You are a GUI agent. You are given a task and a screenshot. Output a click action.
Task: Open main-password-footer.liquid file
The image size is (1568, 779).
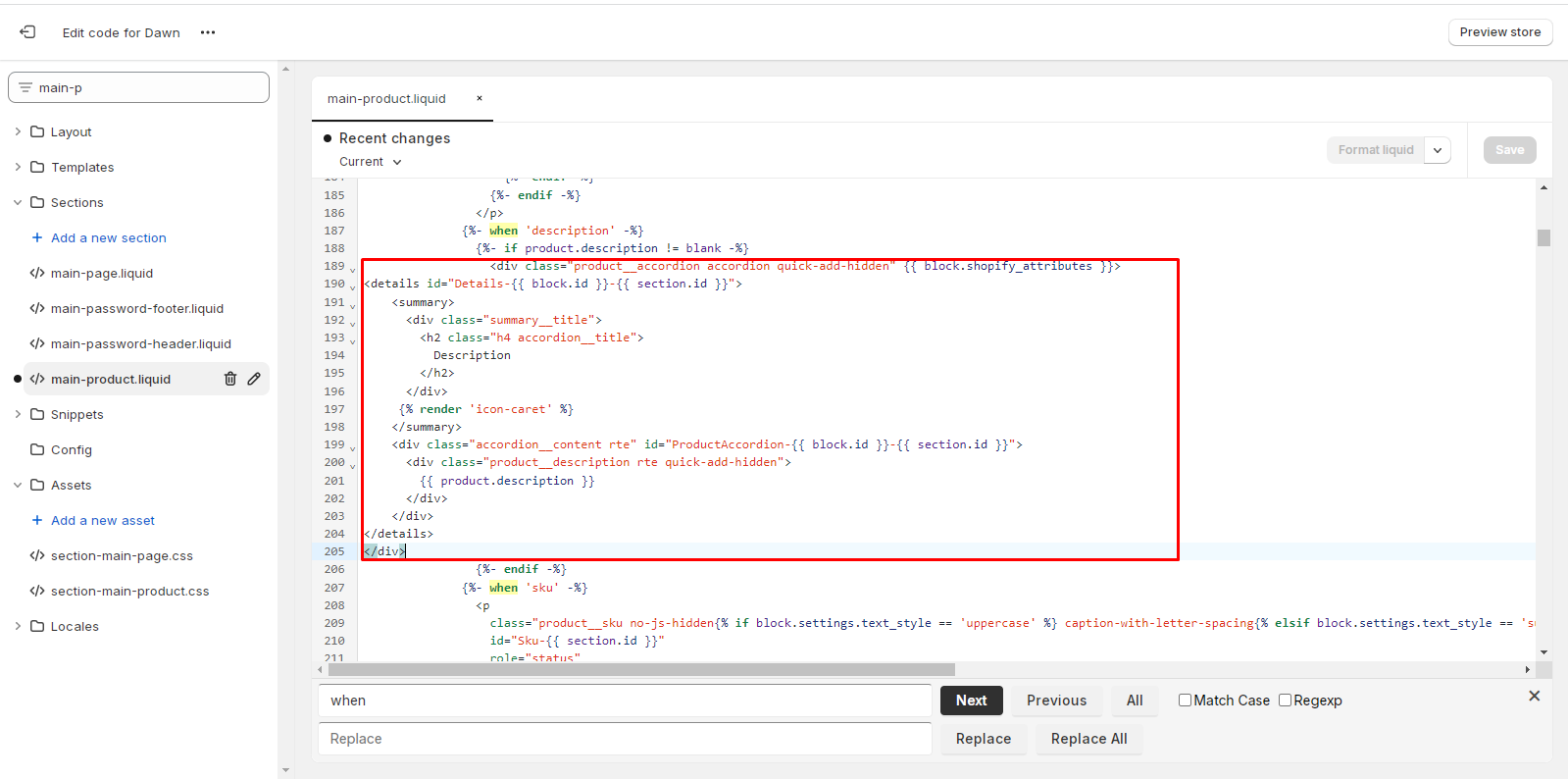pyautogui.click(x=137, y=308)
